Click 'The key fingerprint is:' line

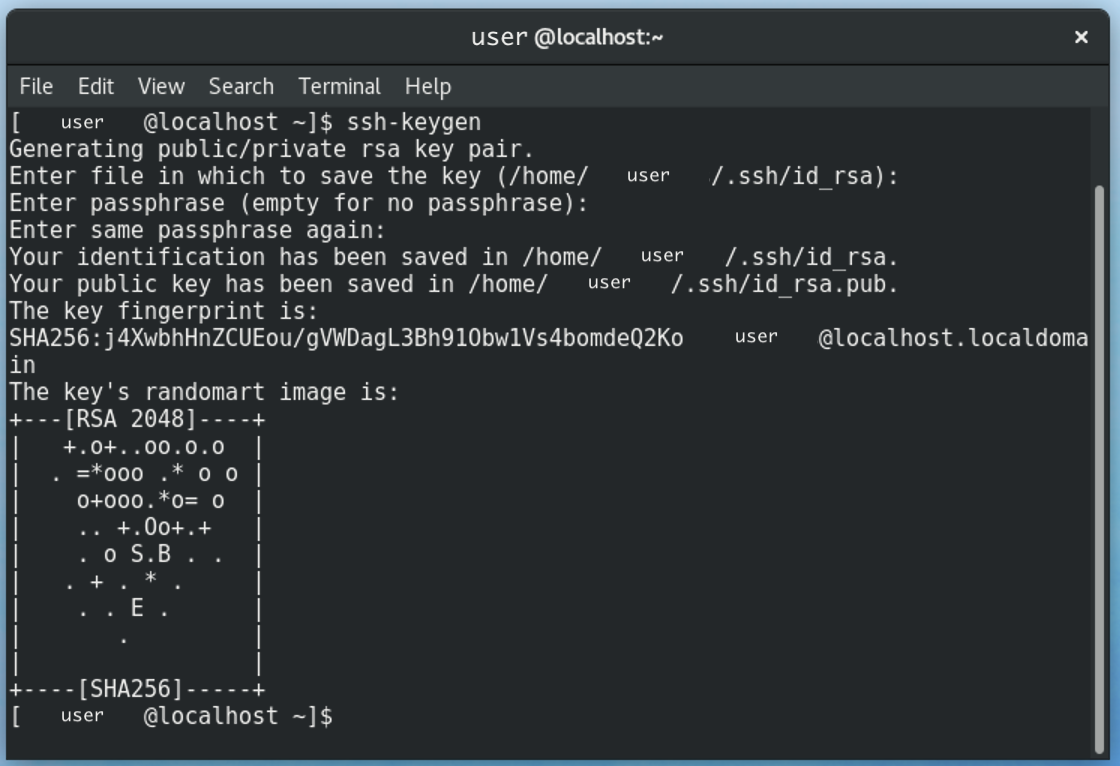coord(164,311)
